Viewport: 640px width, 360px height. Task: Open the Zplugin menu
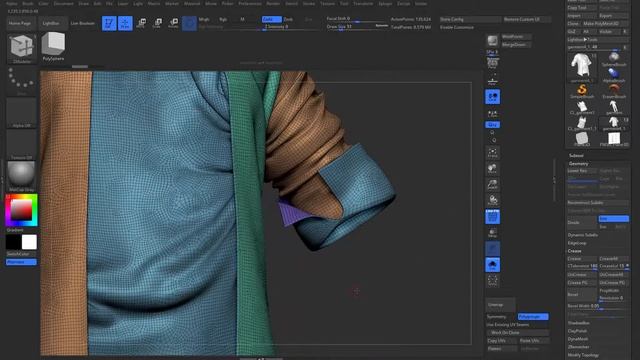(385, 4)
